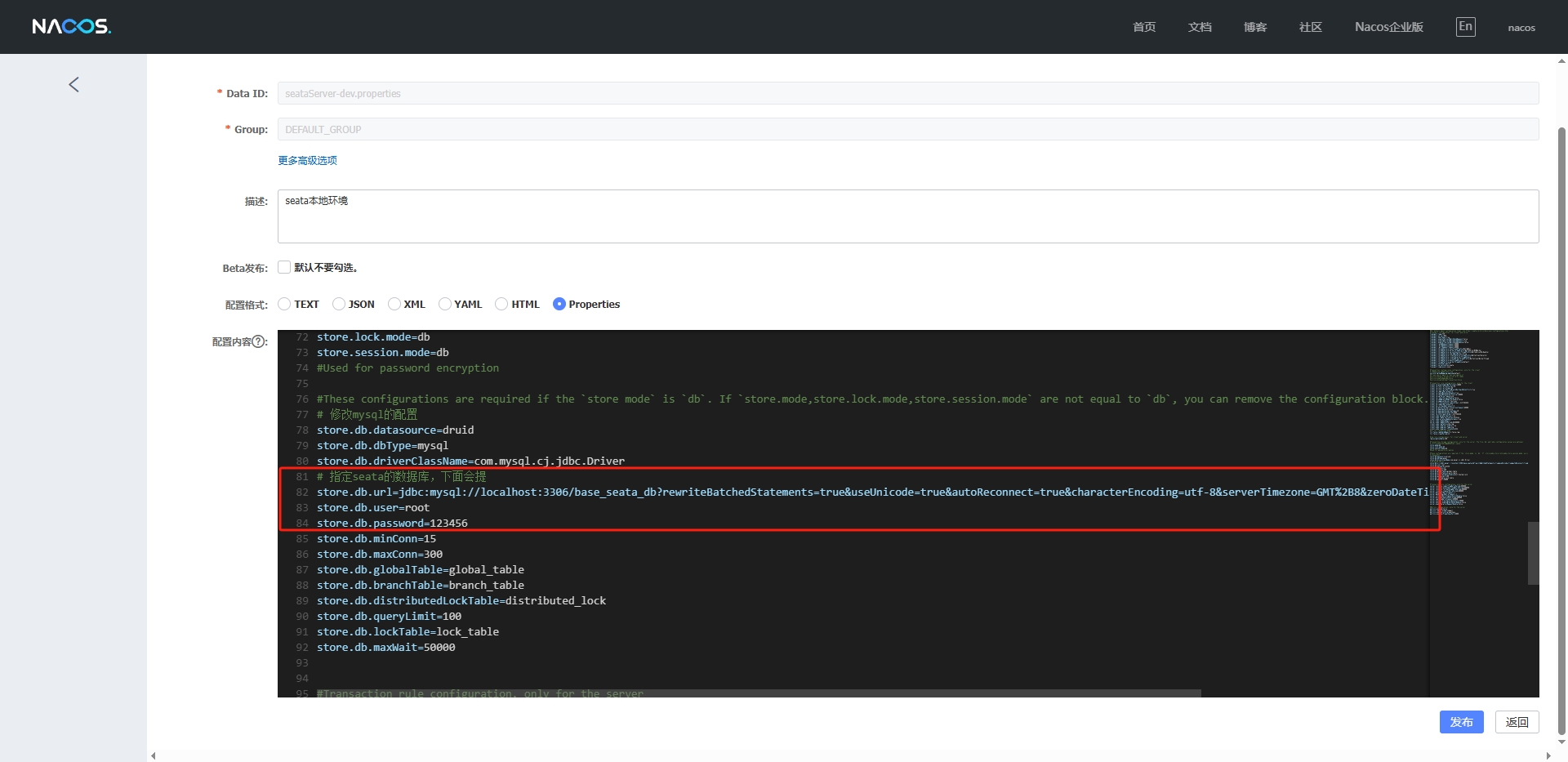Open the 首页 menu item
This screenshot has height=762, width=1568.
(x=1143, y=27)
